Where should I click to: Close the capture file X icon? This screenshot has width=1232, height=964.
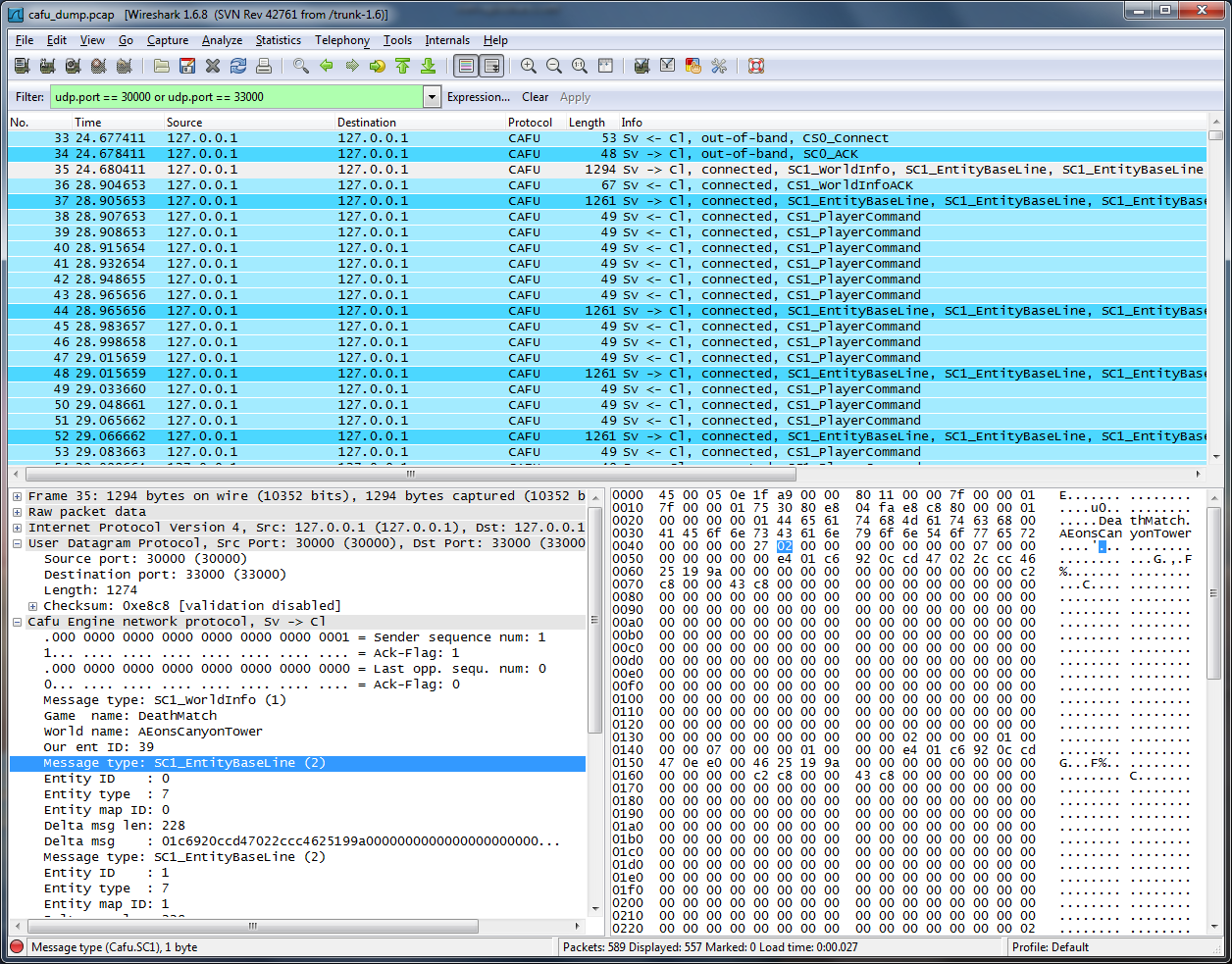click(213, 66)
